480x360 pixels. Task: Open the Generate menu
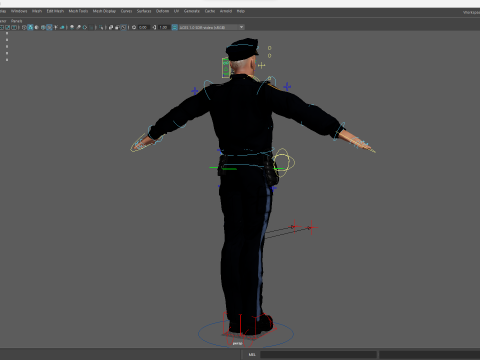(x=192, y=11)
